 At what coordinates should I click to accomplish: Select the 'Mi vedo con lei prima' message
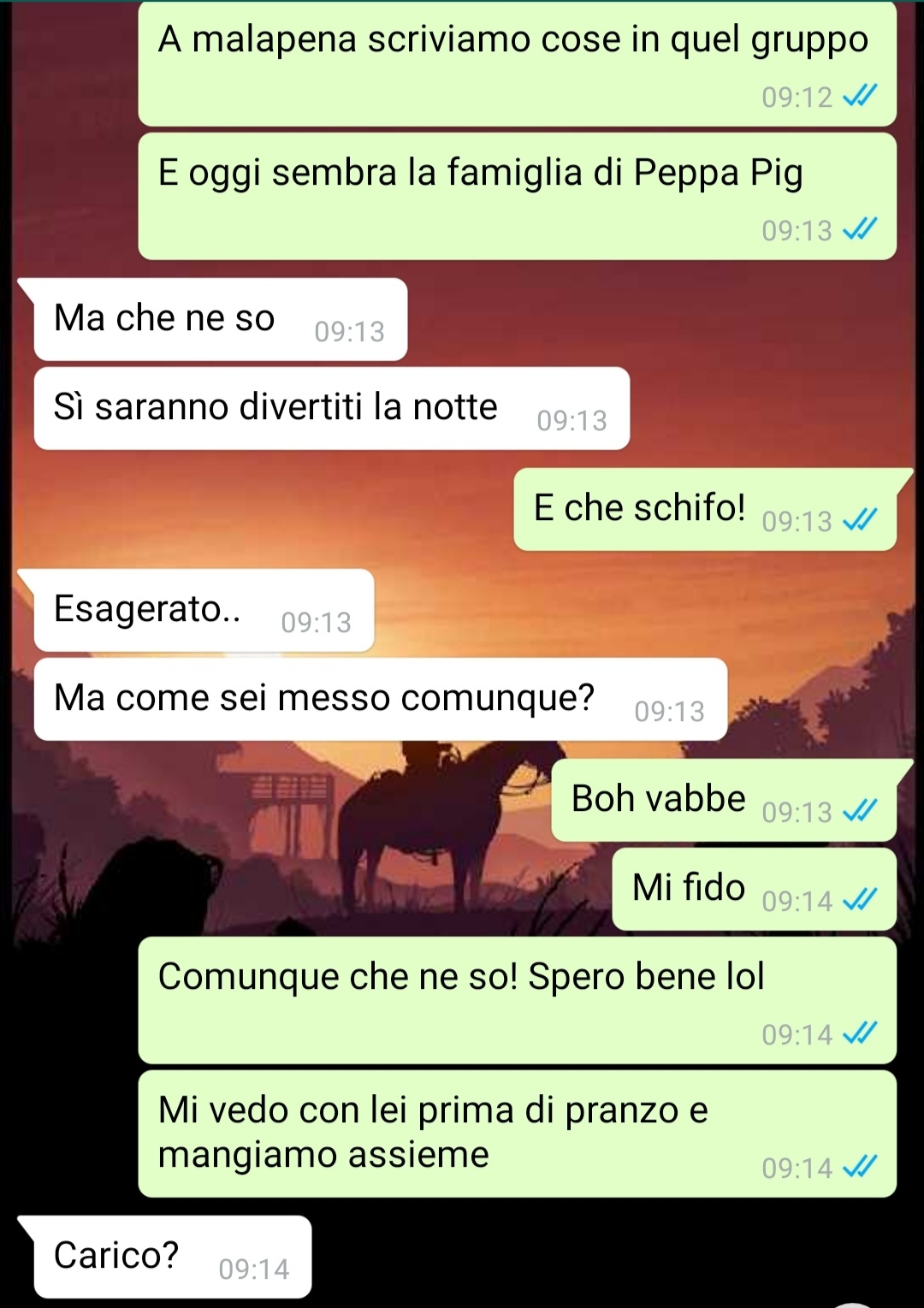pos(517,1133)
